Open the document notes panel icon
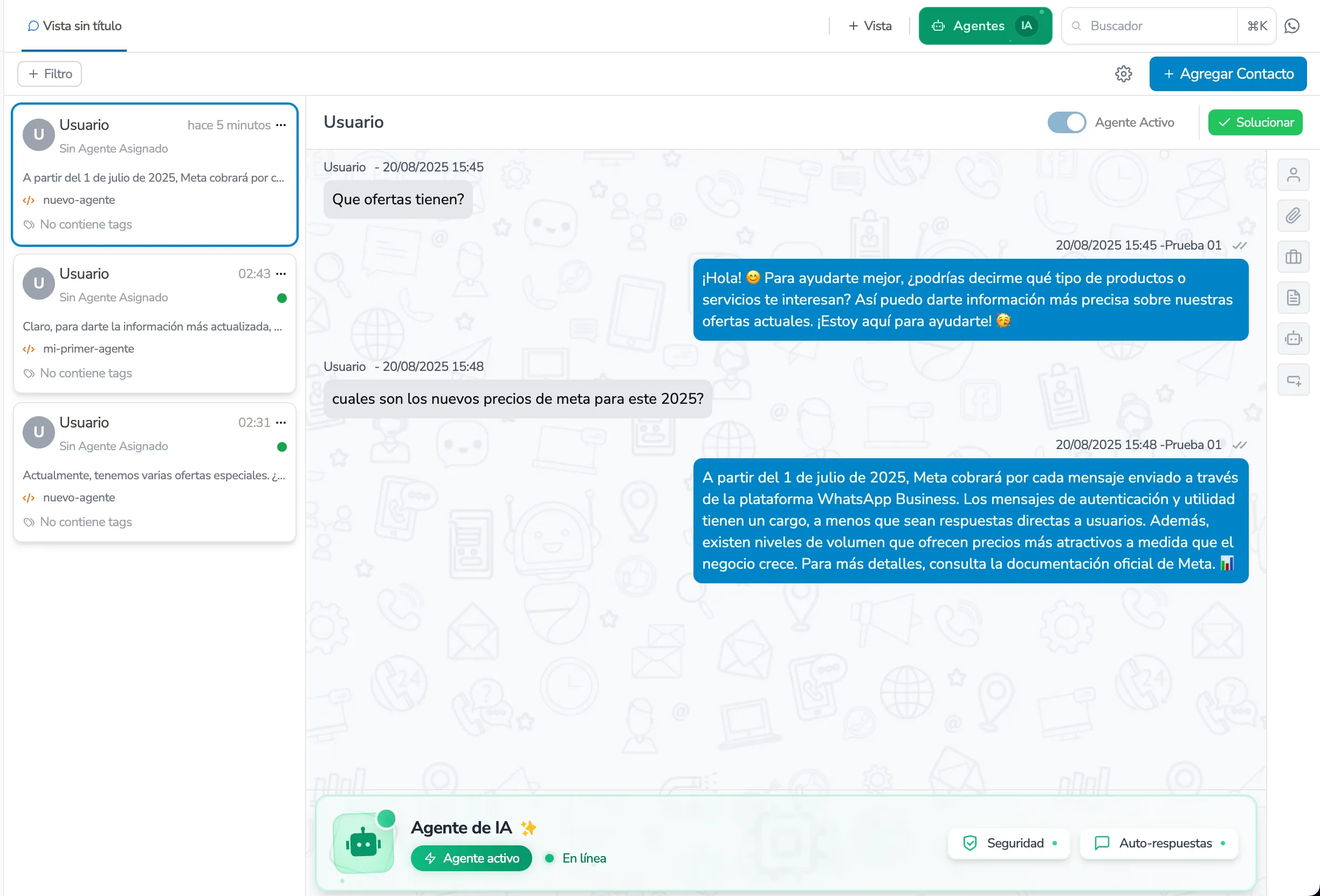 (1294, 298)
